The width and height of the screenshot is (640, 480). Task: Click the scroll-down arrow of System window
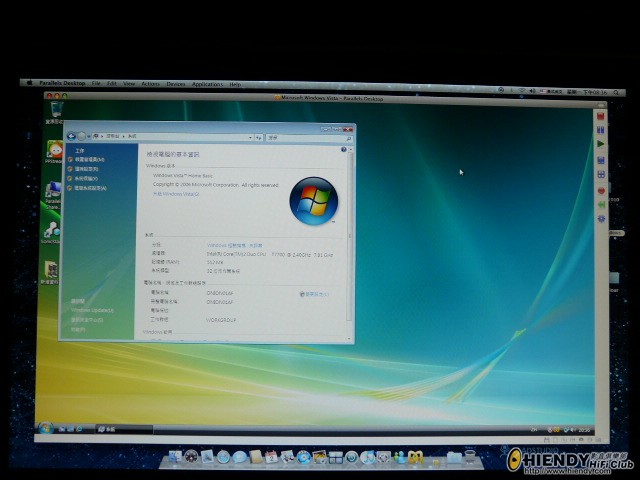coord(349,338)
